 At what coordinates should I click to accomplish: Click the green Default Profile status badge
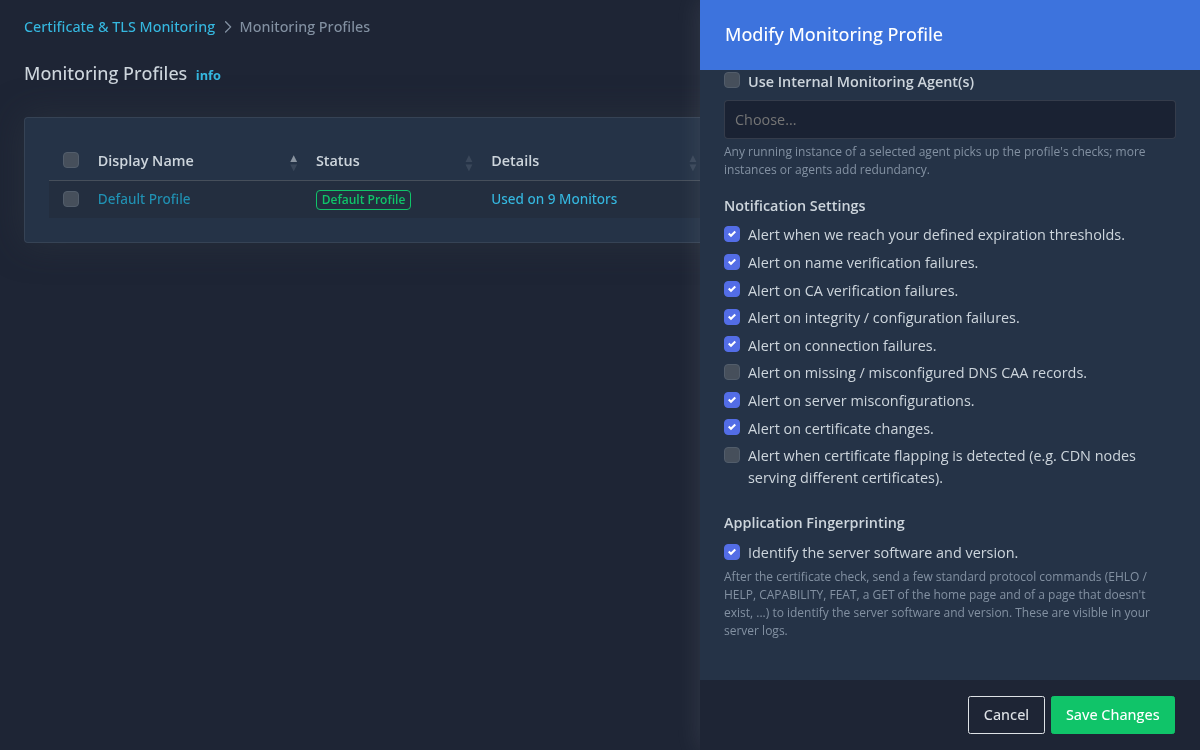pyautogui.click(x=363, y=200)
